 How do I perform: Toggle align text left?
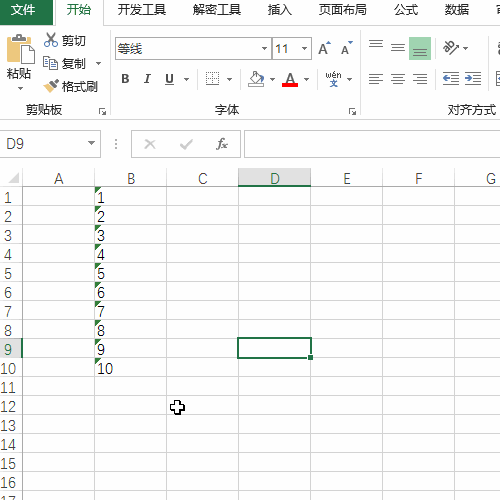pyautogui.click(x=376, y=79)
